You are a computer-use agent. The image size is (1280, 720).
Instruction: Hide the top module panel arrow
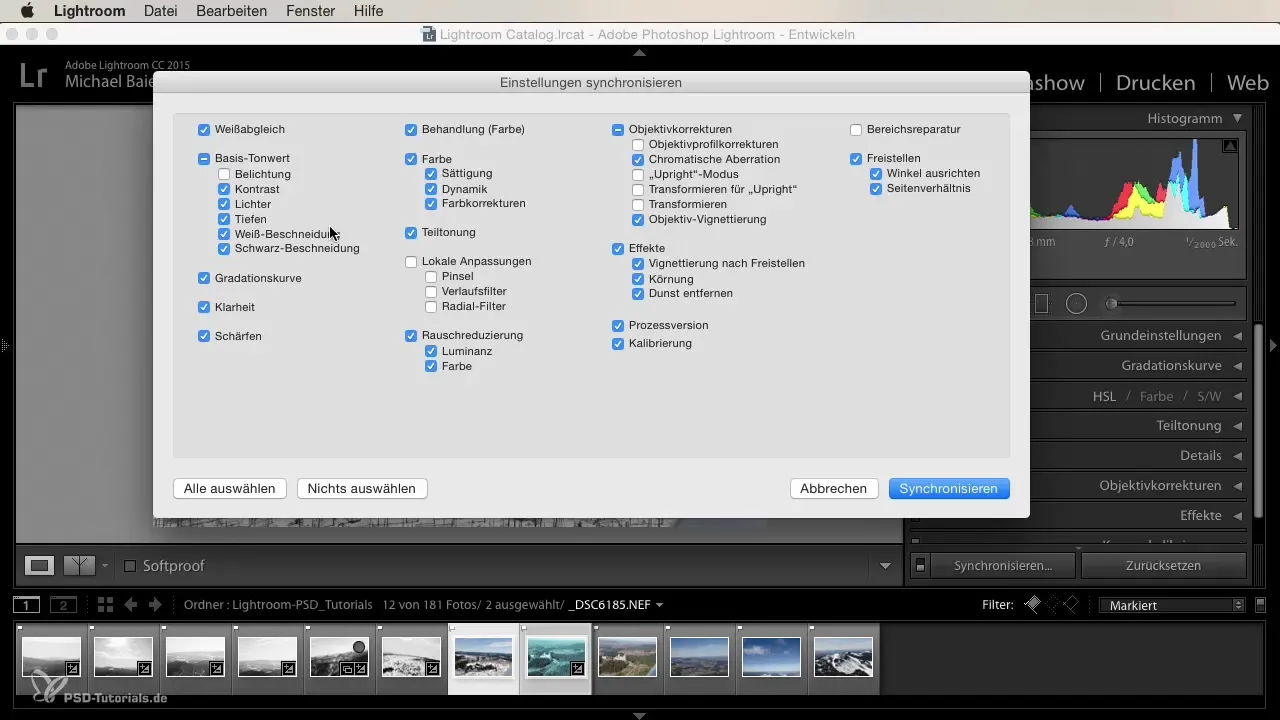pyautogui.click(x=640, y=52)
